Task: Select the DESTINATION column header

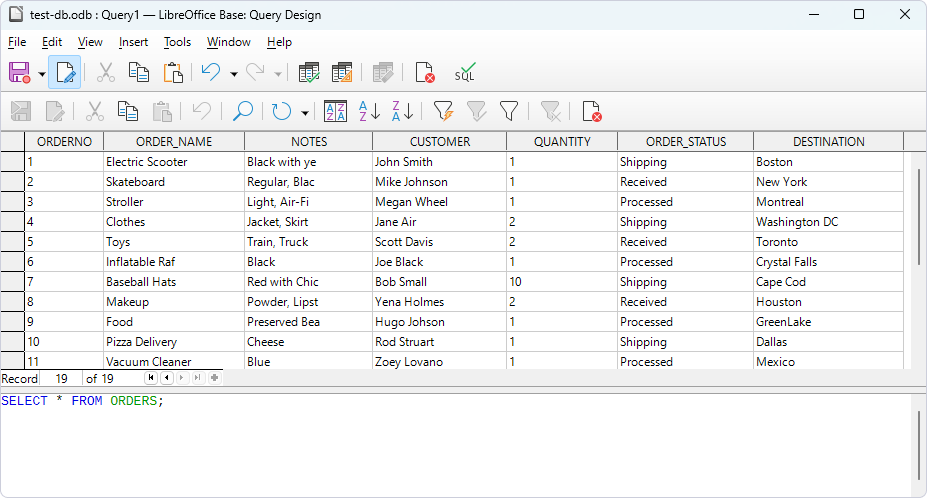Action: pos(829,142)
